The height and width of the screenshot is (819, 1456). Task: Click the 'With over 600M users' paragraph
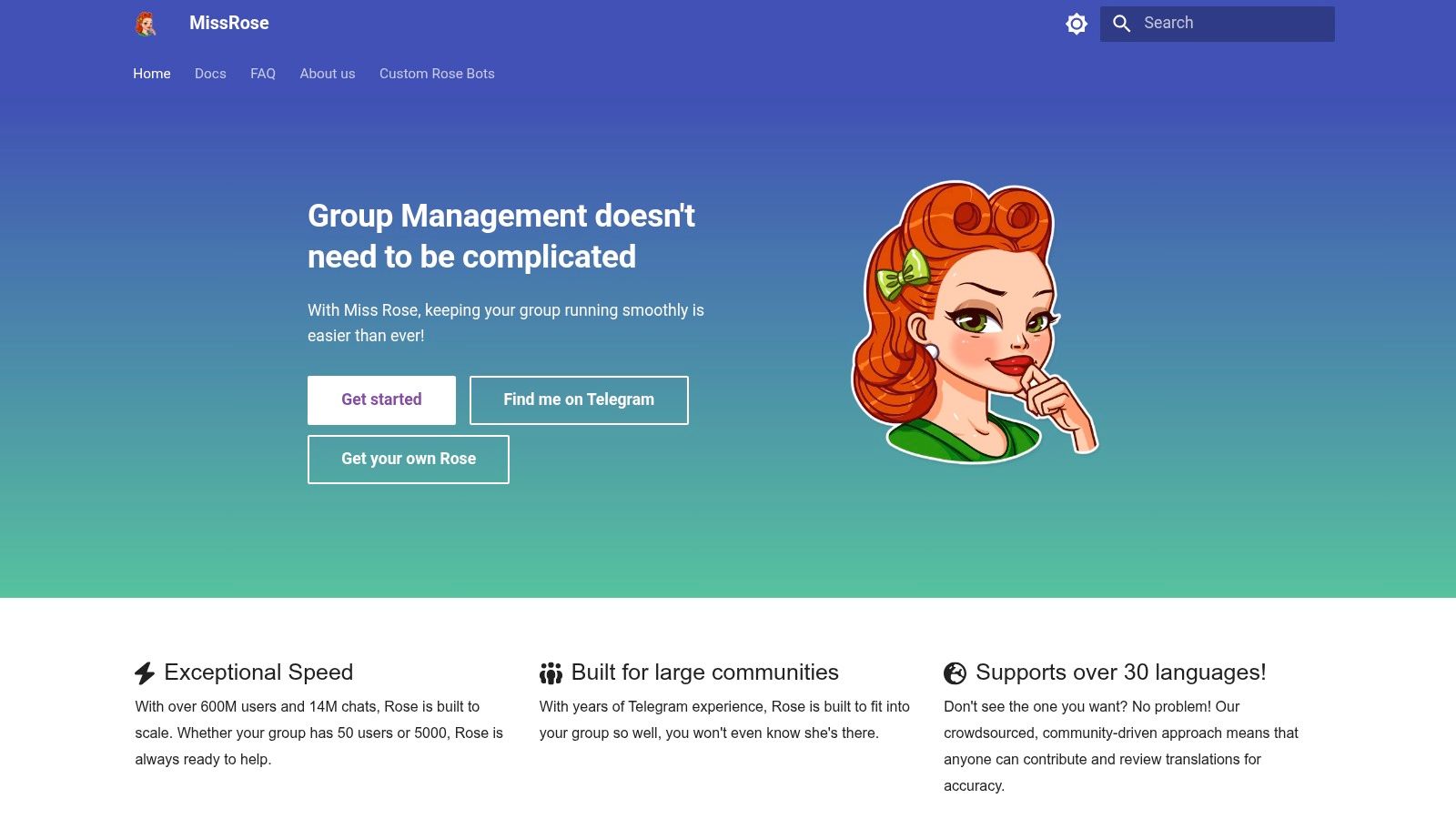[319, 733]
